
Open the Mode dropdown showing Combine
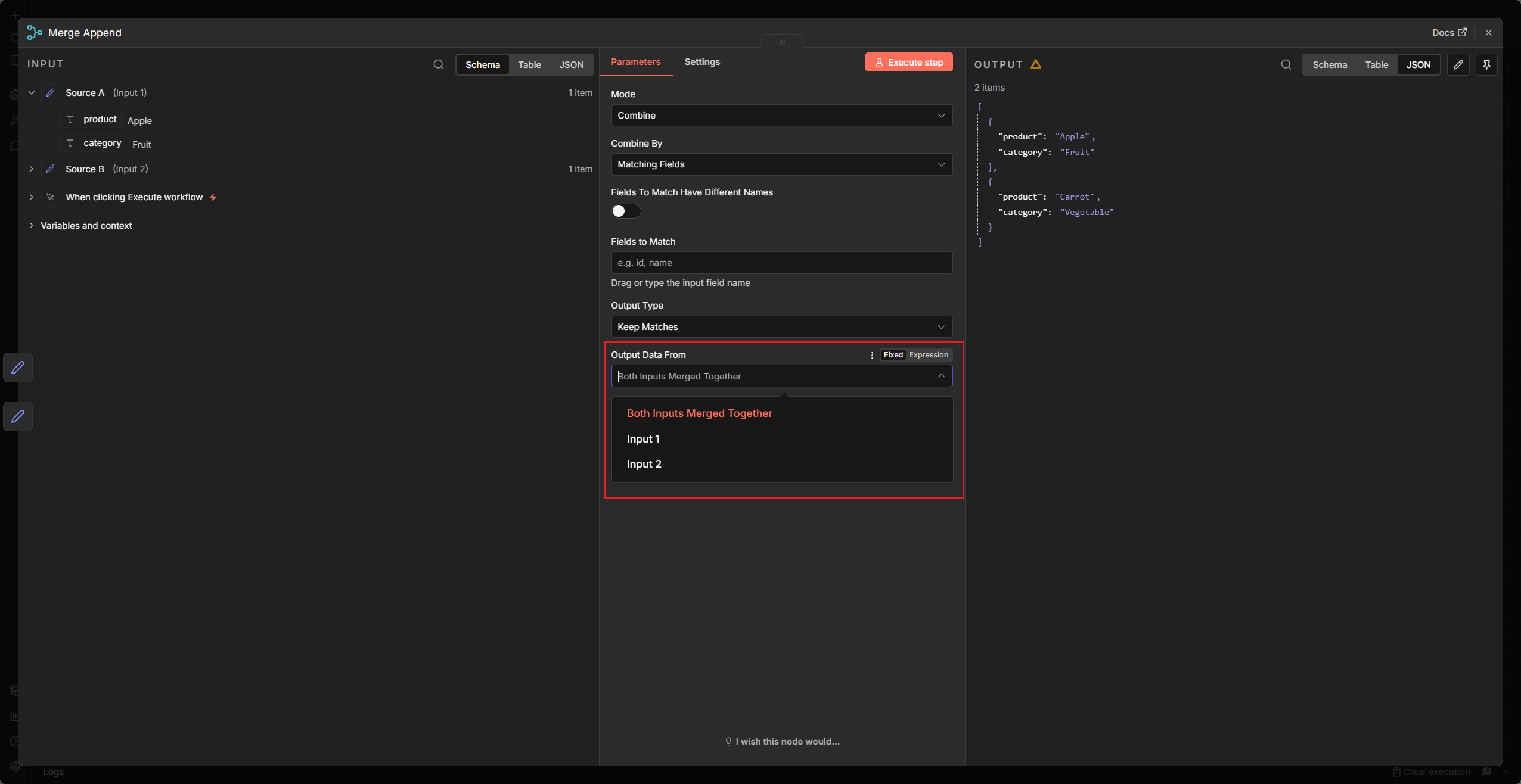click(781, 116)
